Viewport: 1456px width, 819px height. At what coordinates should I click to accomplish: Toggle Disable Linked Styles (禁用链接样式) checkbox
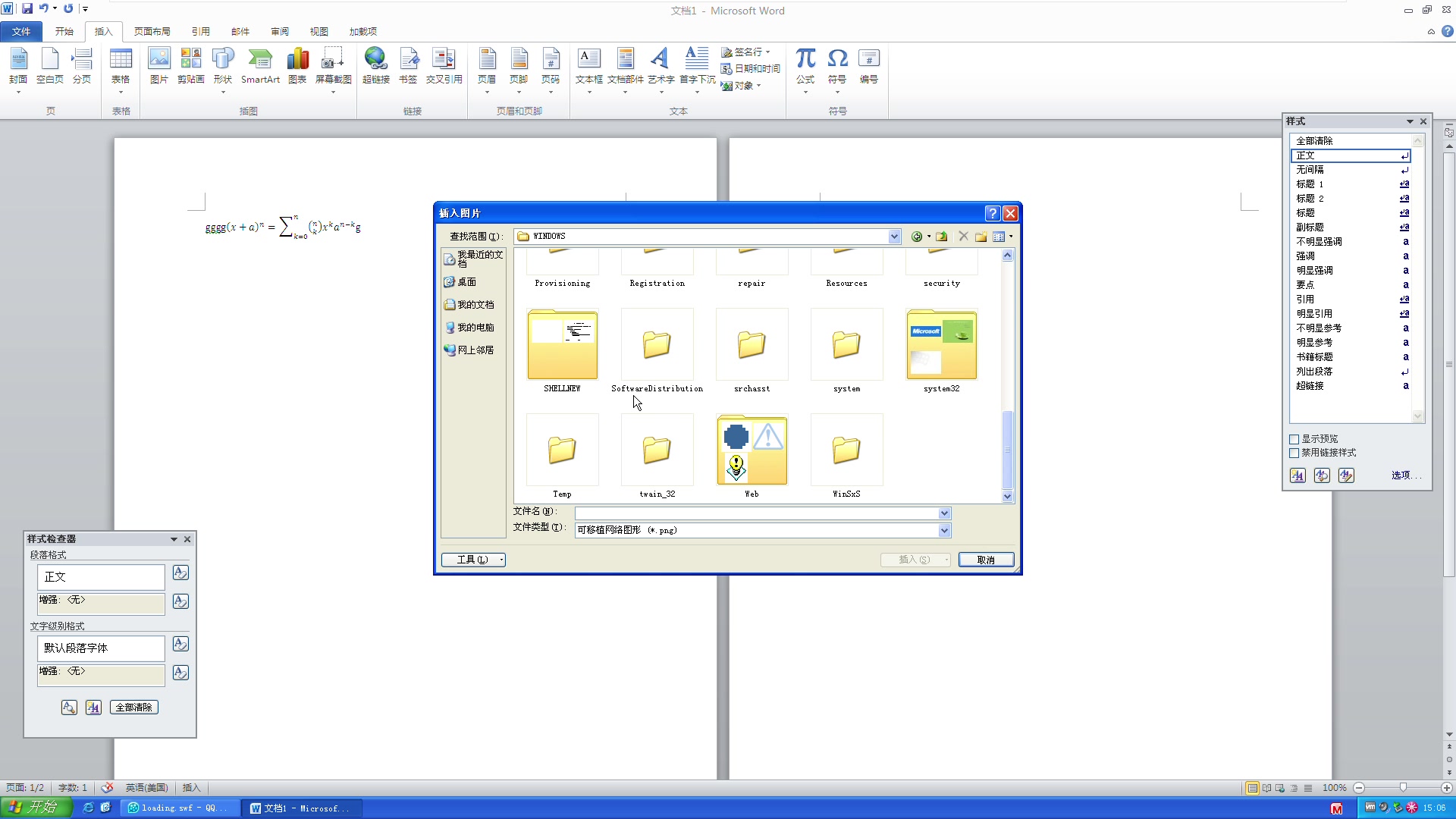click(x=1294, y=453)
